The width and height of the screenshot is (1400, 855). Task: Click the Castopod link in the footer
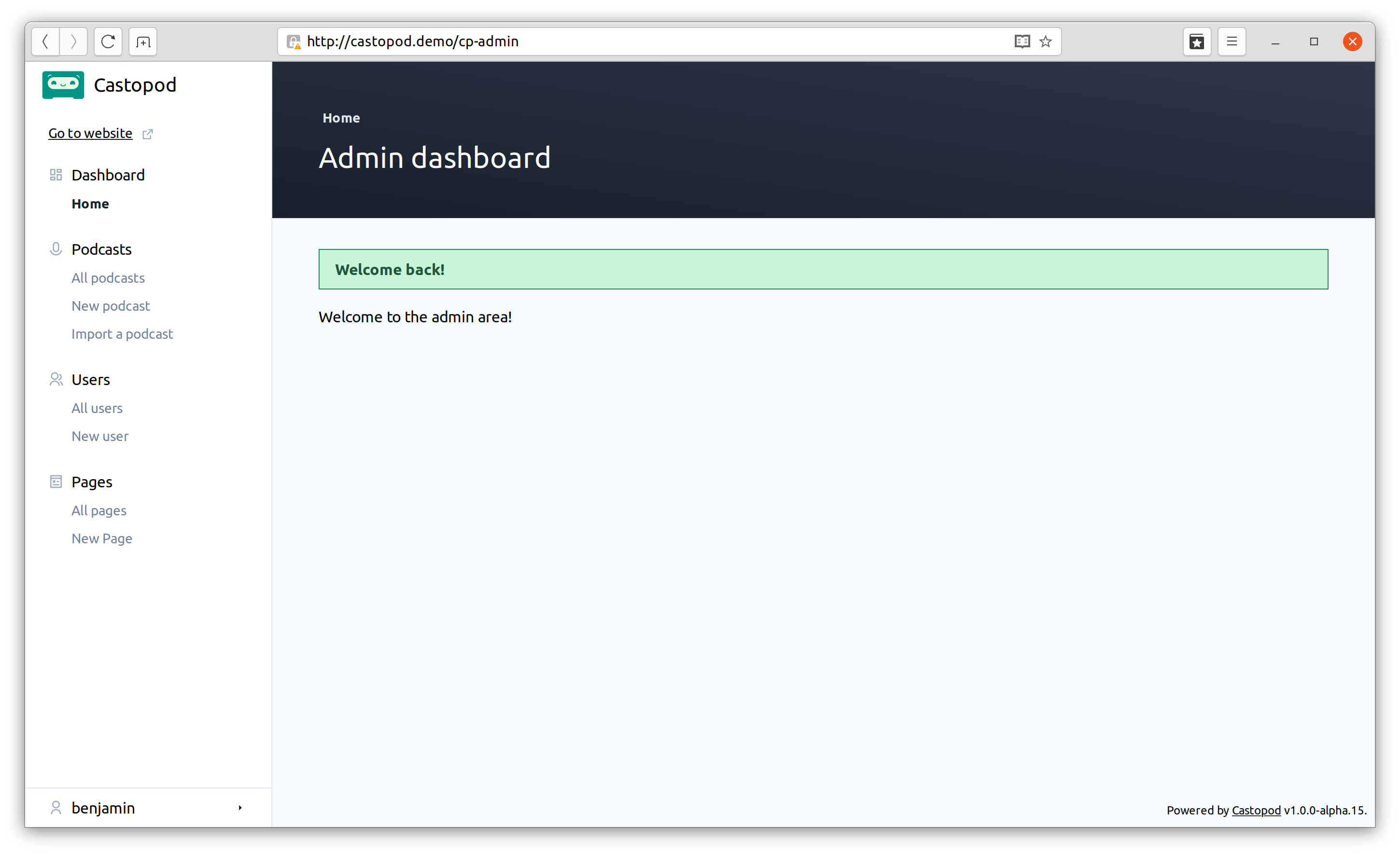coord(1256,810)
